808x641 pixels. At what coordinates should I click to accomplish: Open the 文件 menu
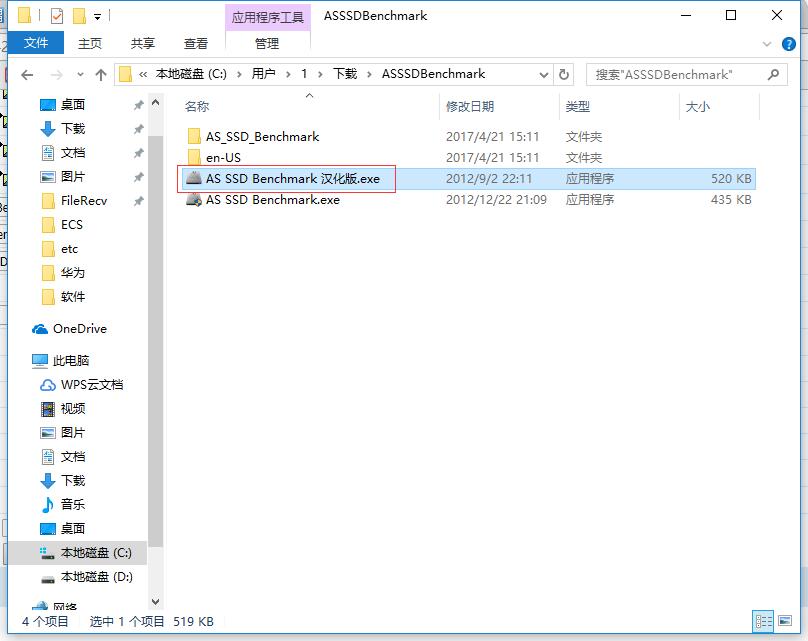pos(37,43)
